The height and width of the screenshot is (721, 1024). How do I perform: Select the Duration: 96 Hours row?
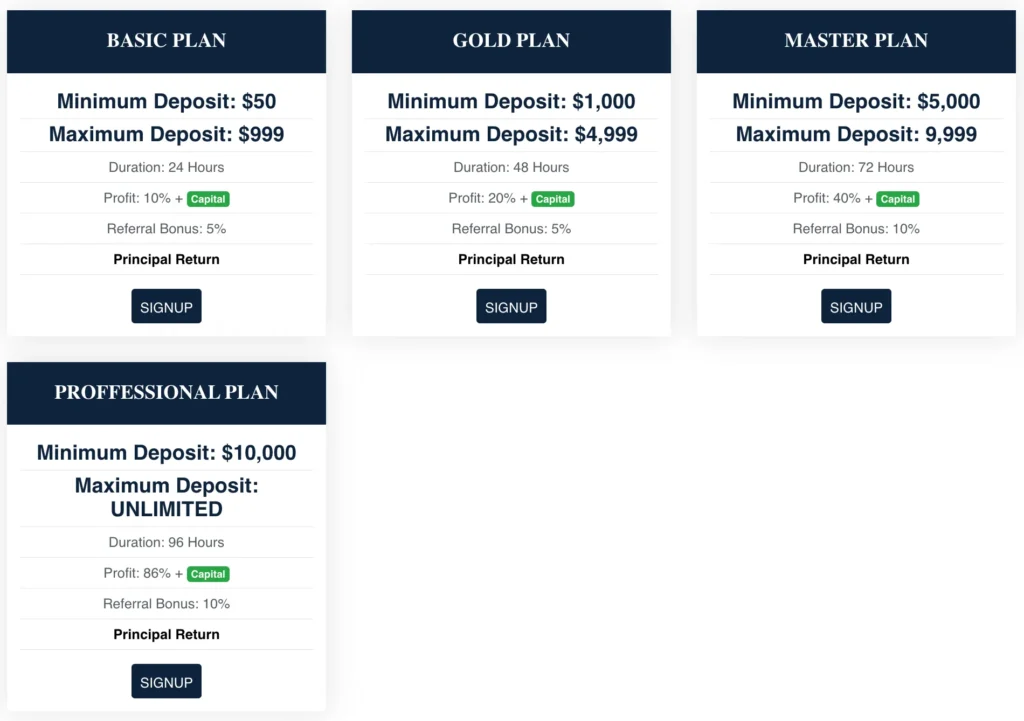pos(166,542)
